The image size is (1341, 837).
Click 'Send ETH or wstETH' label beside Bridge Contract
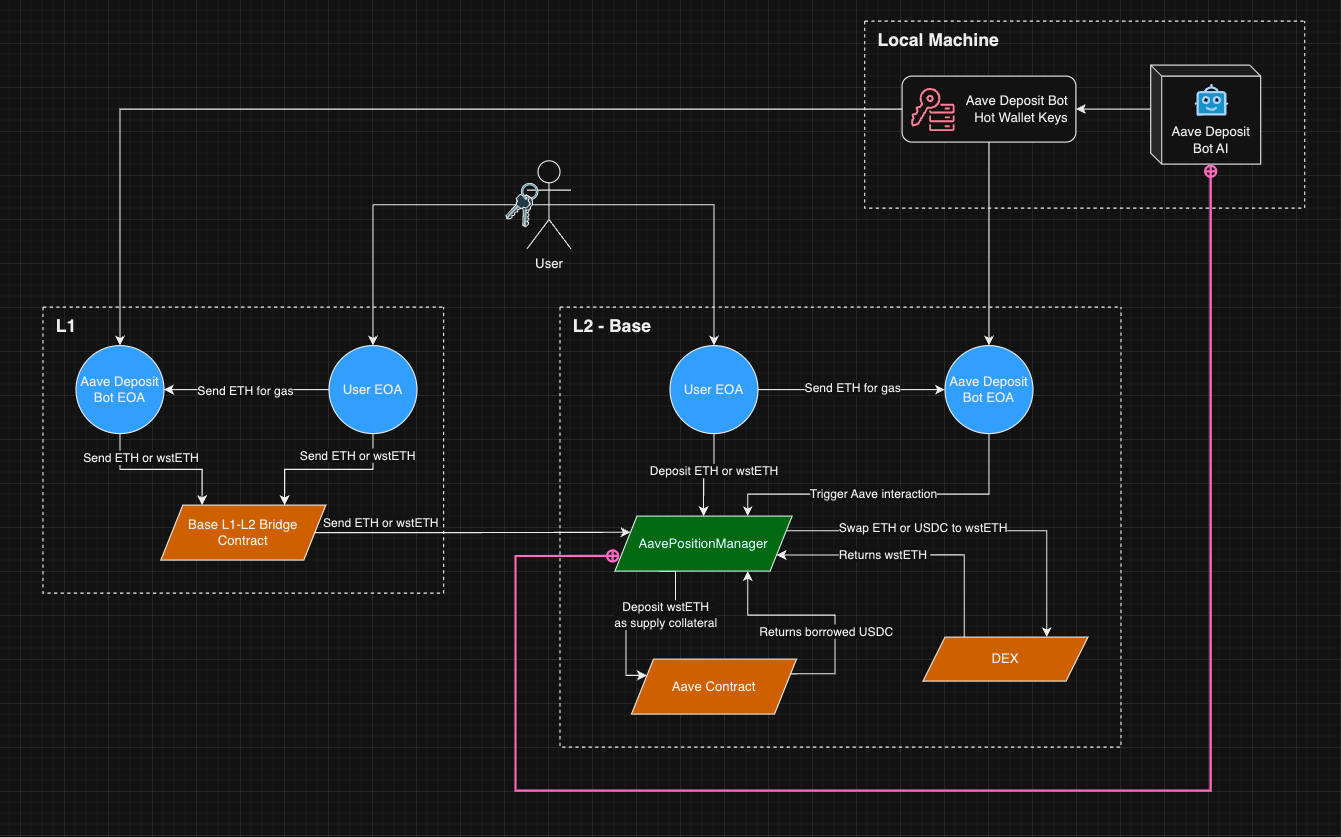381,523
